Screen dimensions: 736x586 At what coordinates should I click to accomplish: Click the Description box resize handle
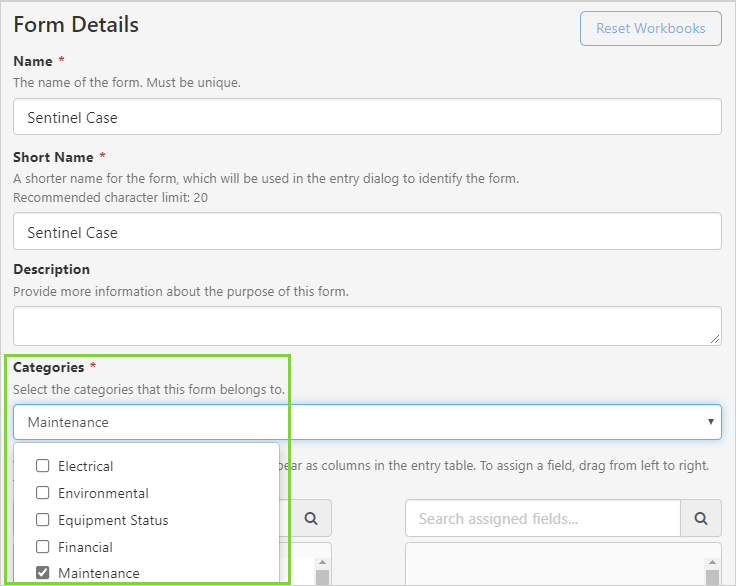click(x=715, y=339)
